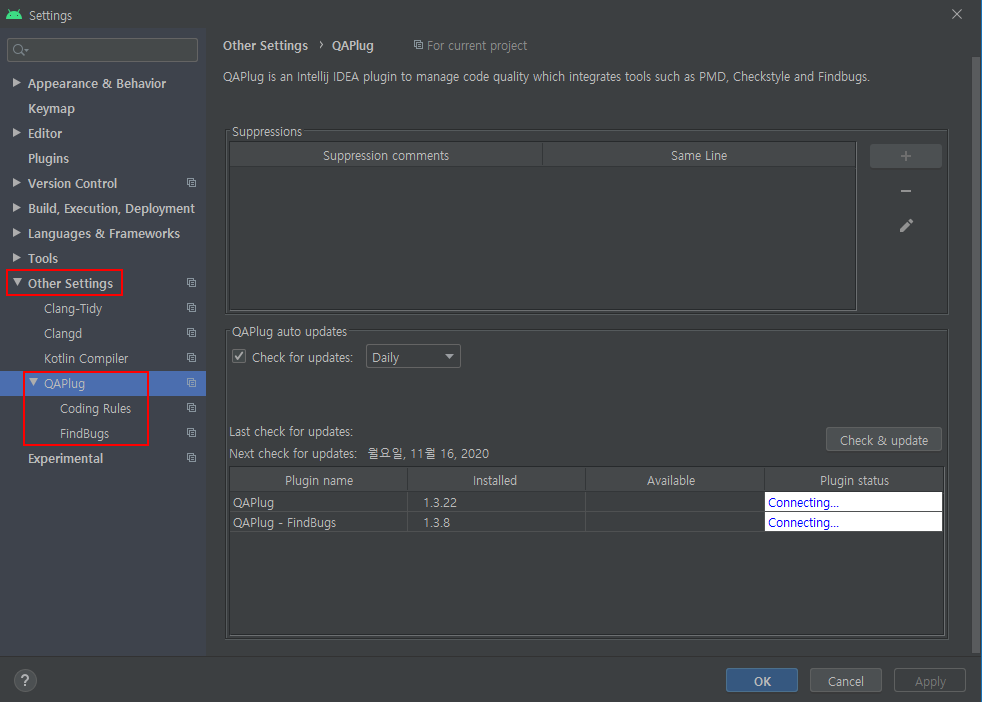Click the 'For current project' icon in header
Screen dimensions: 982x702
[418, 45]
